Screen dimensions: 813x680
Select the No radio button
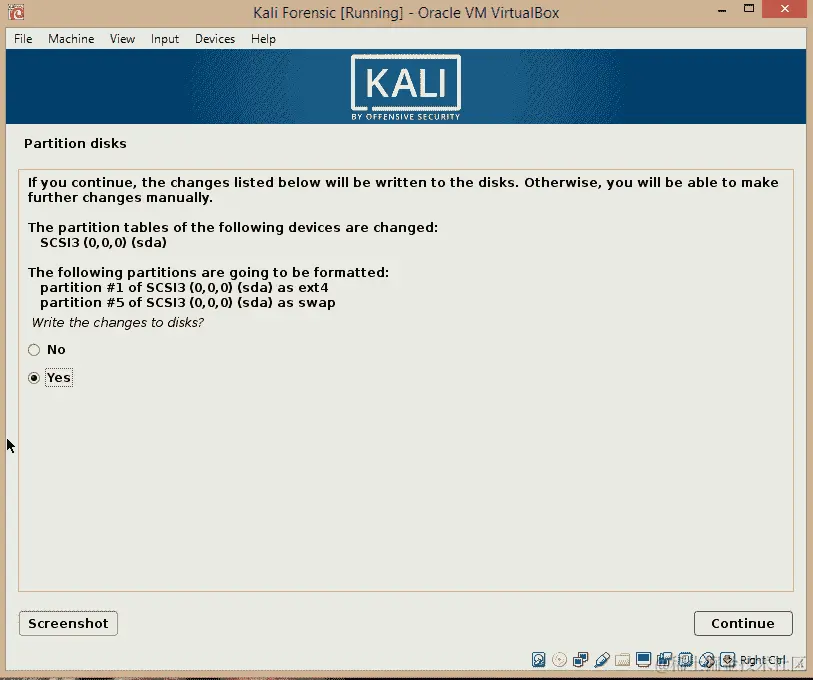click(x=34, y=350)
